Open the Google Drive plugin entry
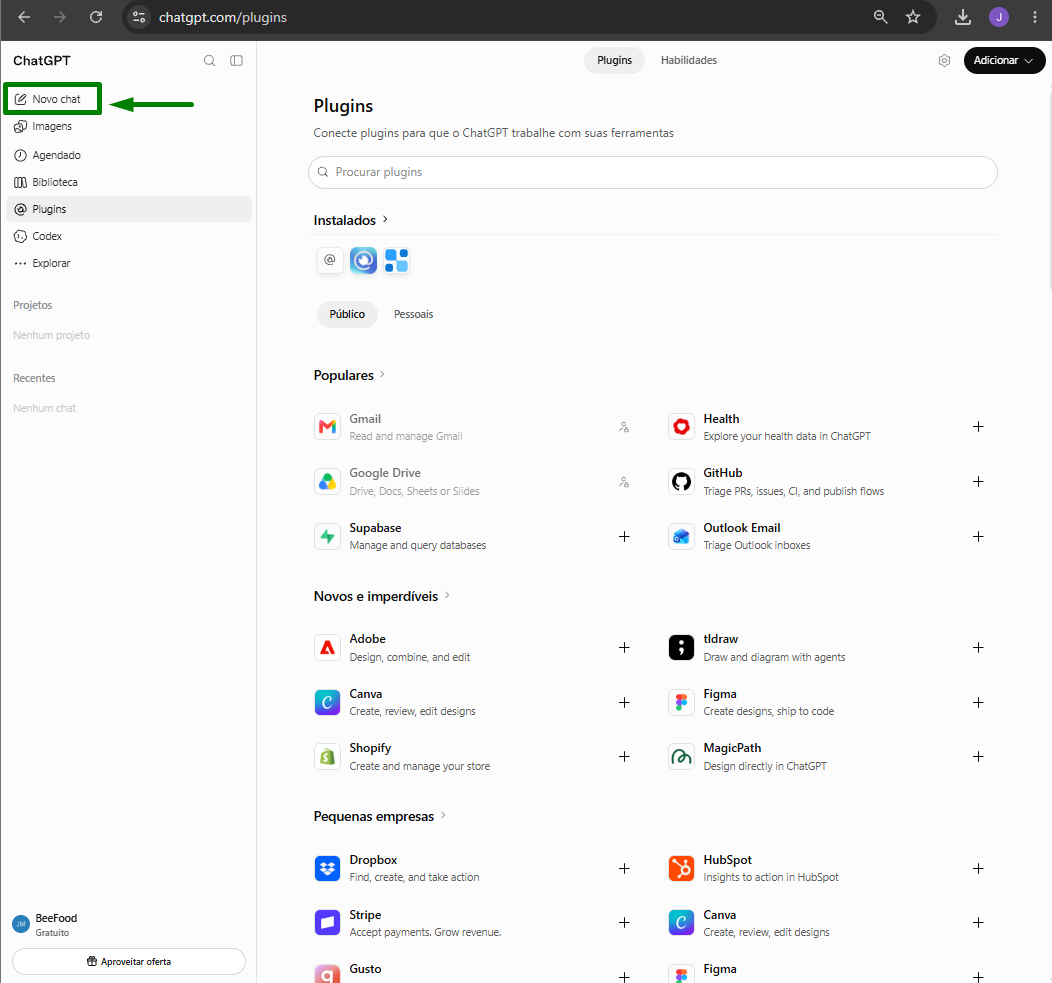The height and width of the screenshot is (983, 1052). tap(473, 482)
